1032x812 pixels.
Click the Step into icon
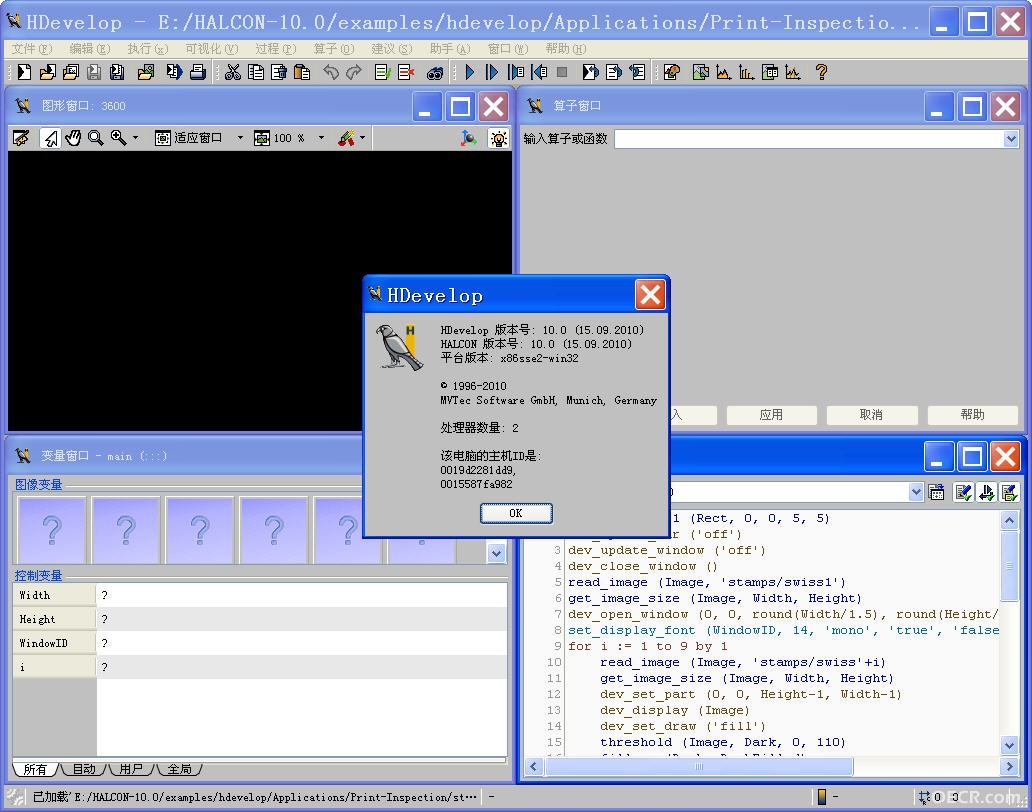pos(516,72)
